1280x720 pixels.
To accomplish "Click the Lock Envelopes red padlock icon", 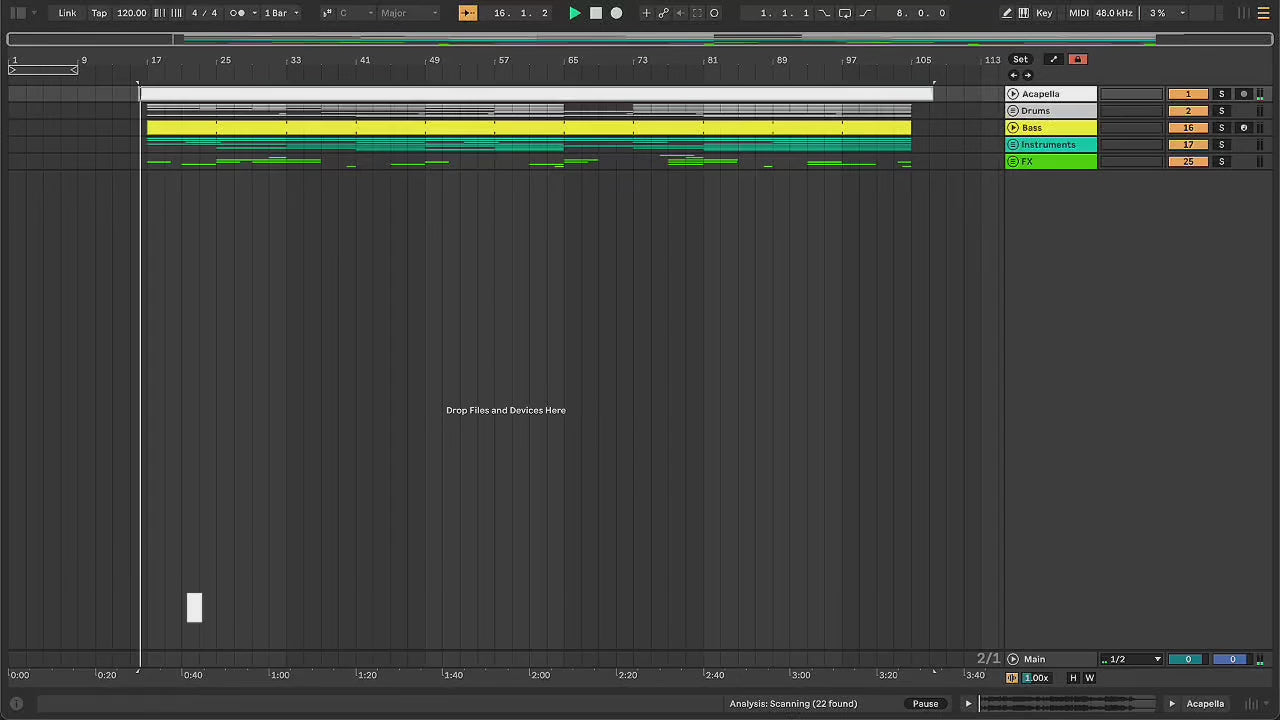I will (x=1077, y=59).
